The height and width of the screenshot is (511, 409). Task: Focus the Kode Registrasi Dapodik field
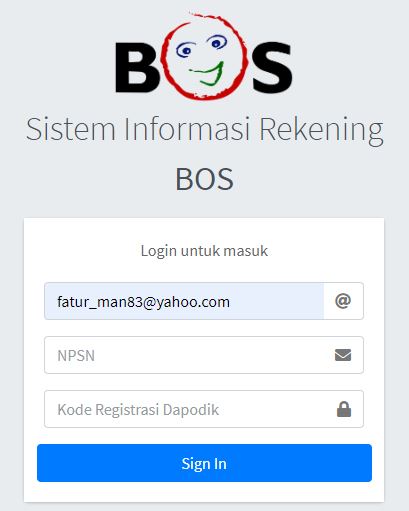point(204,409)
